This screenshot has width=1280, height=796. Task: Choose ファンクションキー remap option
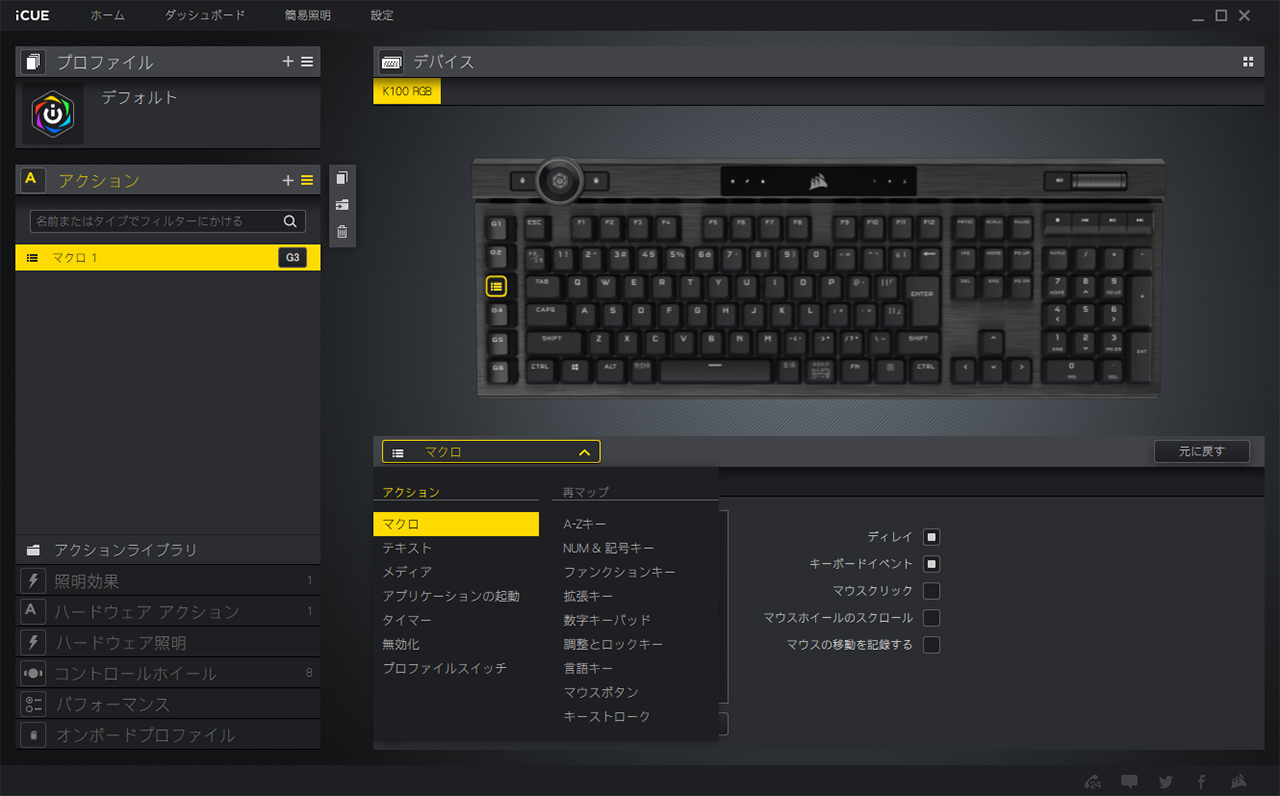coord(620,572)
